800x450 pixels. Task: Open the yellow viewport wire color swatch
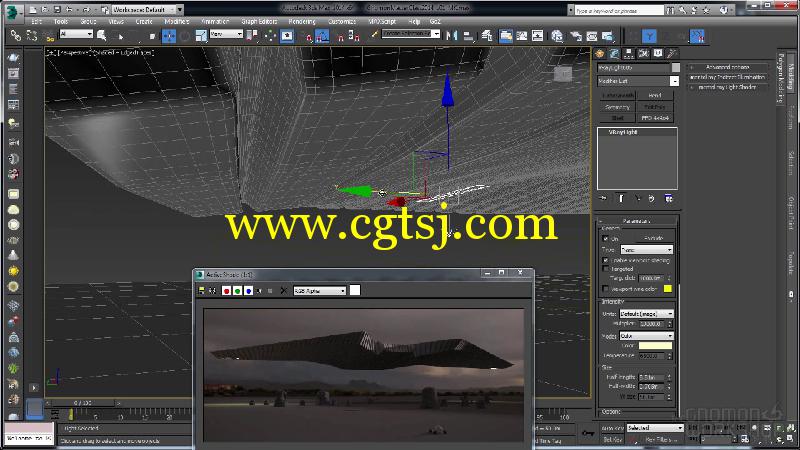[667, 289]
